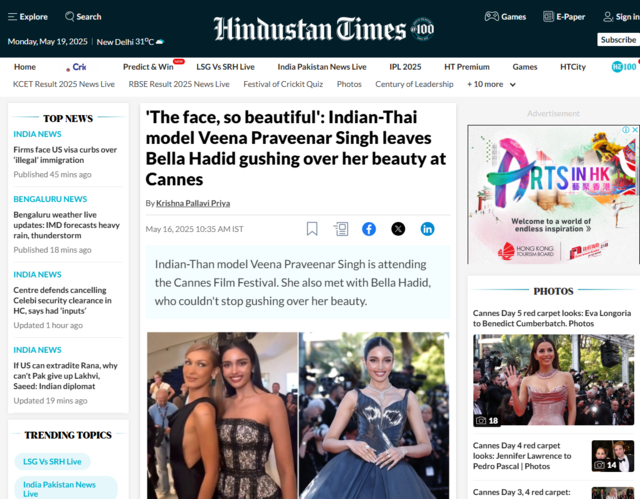The height and width of the screenshot is (499, 640).
Task: Click the Search magnifier icon
Action: 70,16
